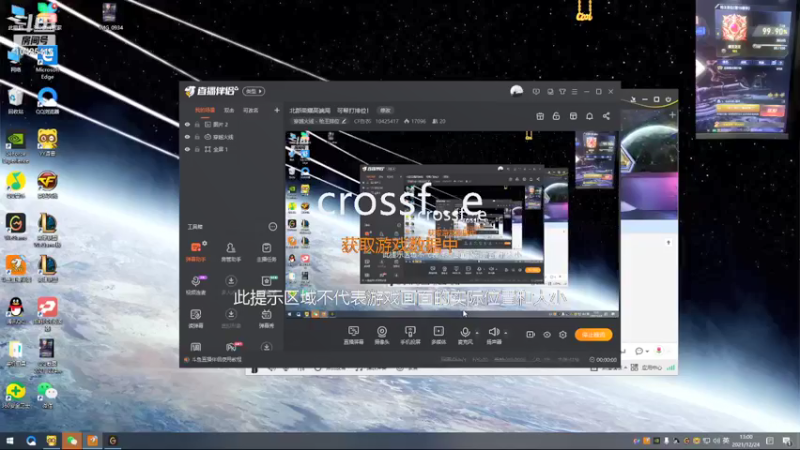Image resolution: width=800 pixels, height=450 pixels.
Task: Click the pin icon in the background window
Action: (x=633, y=99)
